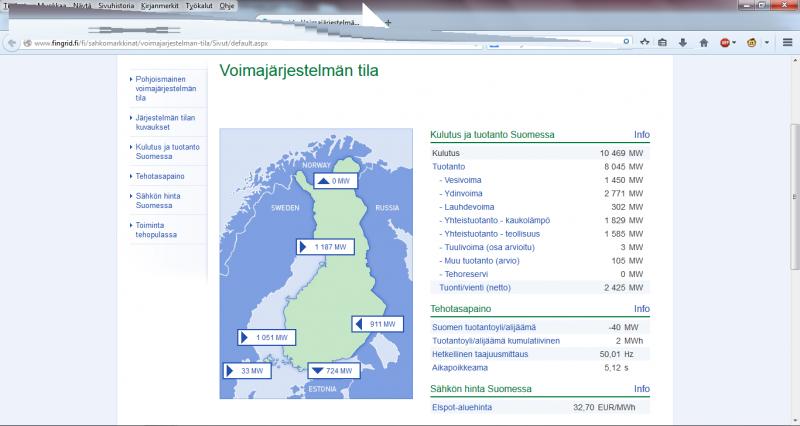Screen dimensions: 800x426
Task: Go to the browser home page icon
Action: (x=702, y=43)
